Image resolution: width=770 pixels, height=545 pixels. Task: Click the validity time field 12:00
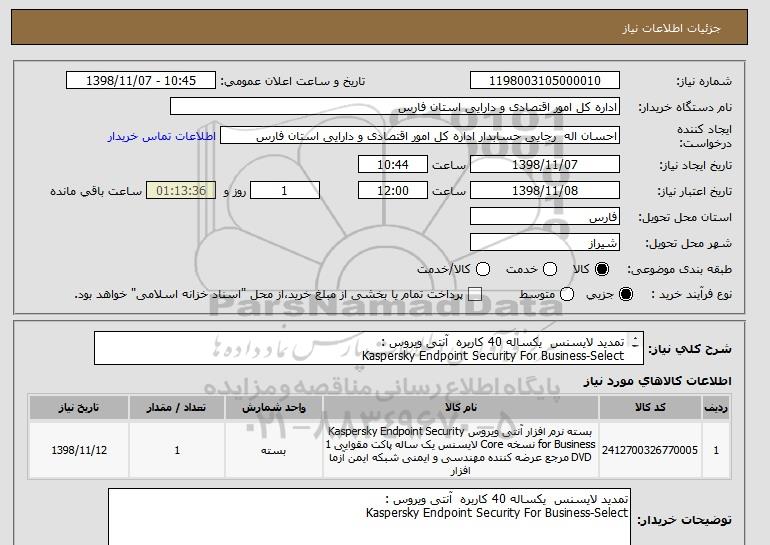coord(393,191)
